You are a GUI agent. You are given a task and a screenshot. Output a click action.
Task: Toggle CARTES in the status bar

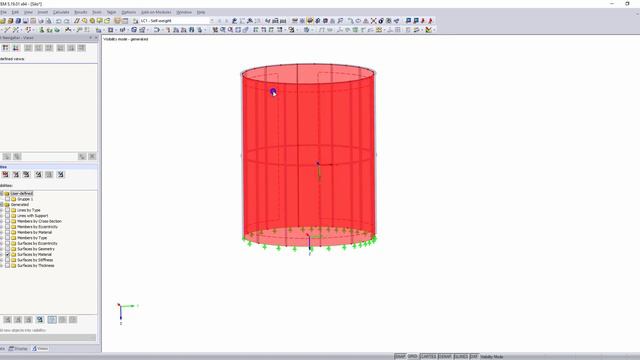click(428, 357)
